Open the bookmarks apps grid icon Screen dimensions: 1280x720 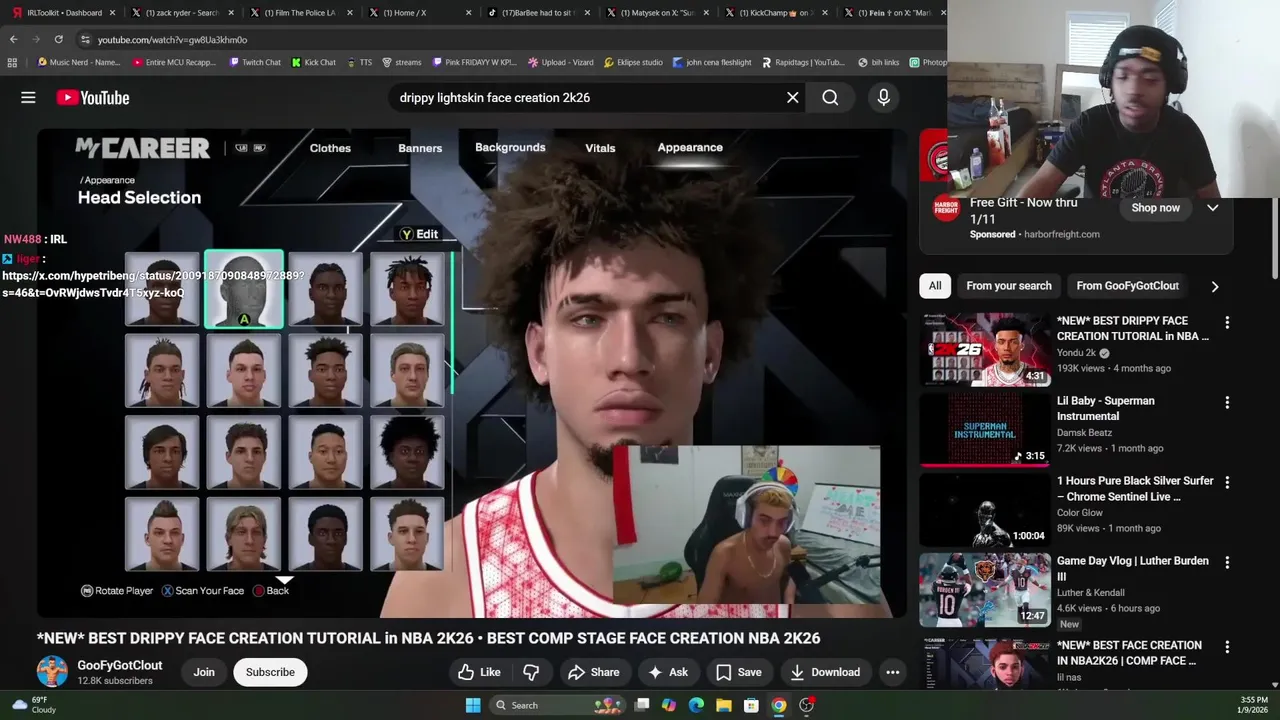pyautogui.click(x=12, y=62)
